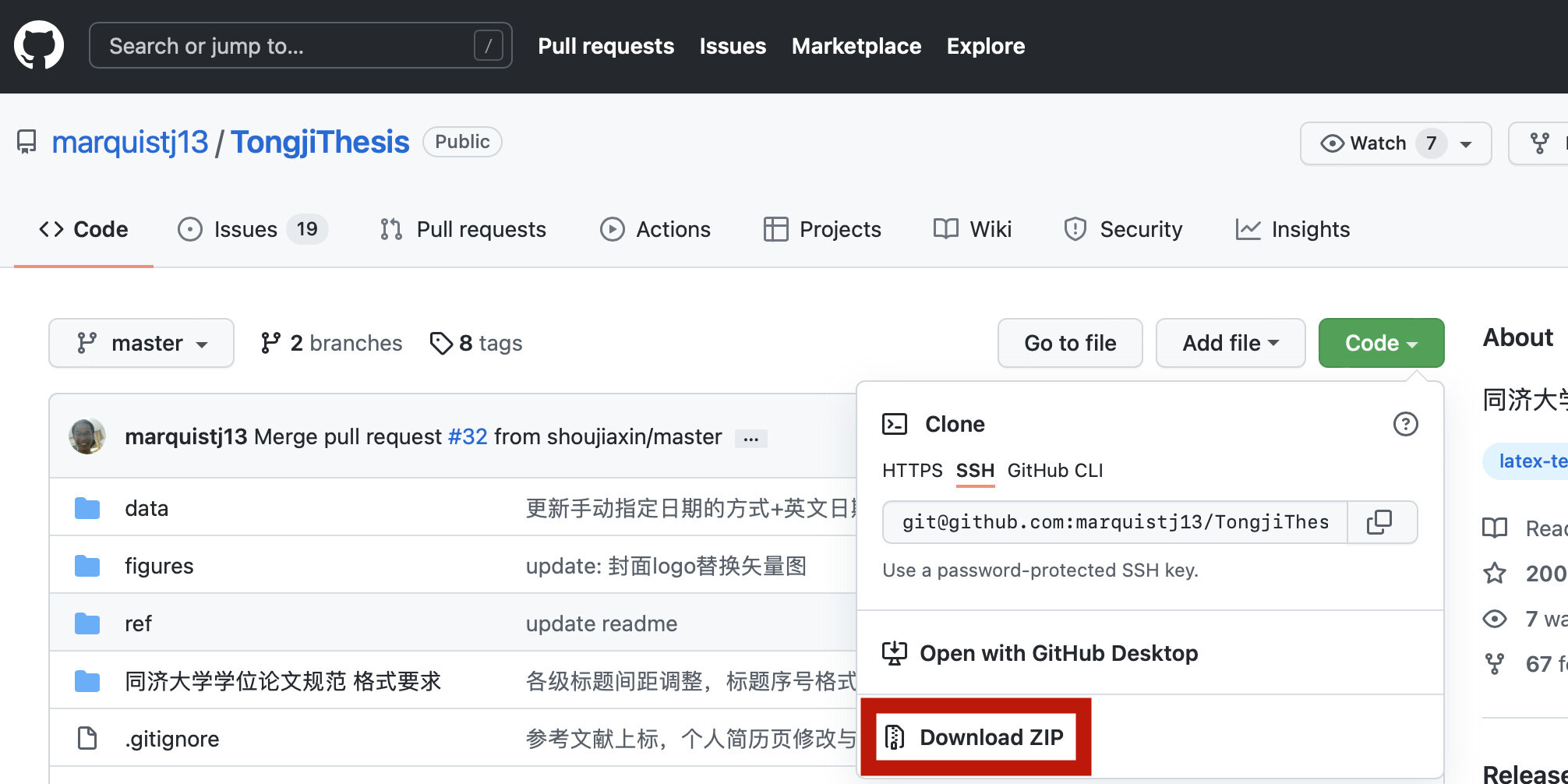Expand commit message ellipsis button
The height and width of the screenshot is (784, 1568).
coord(750,439)
